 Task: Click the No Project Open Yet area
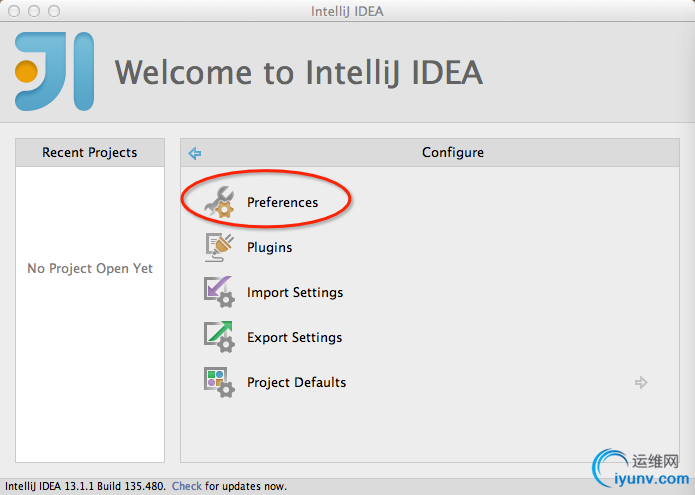pyautogui.click(x=90, y=268)
